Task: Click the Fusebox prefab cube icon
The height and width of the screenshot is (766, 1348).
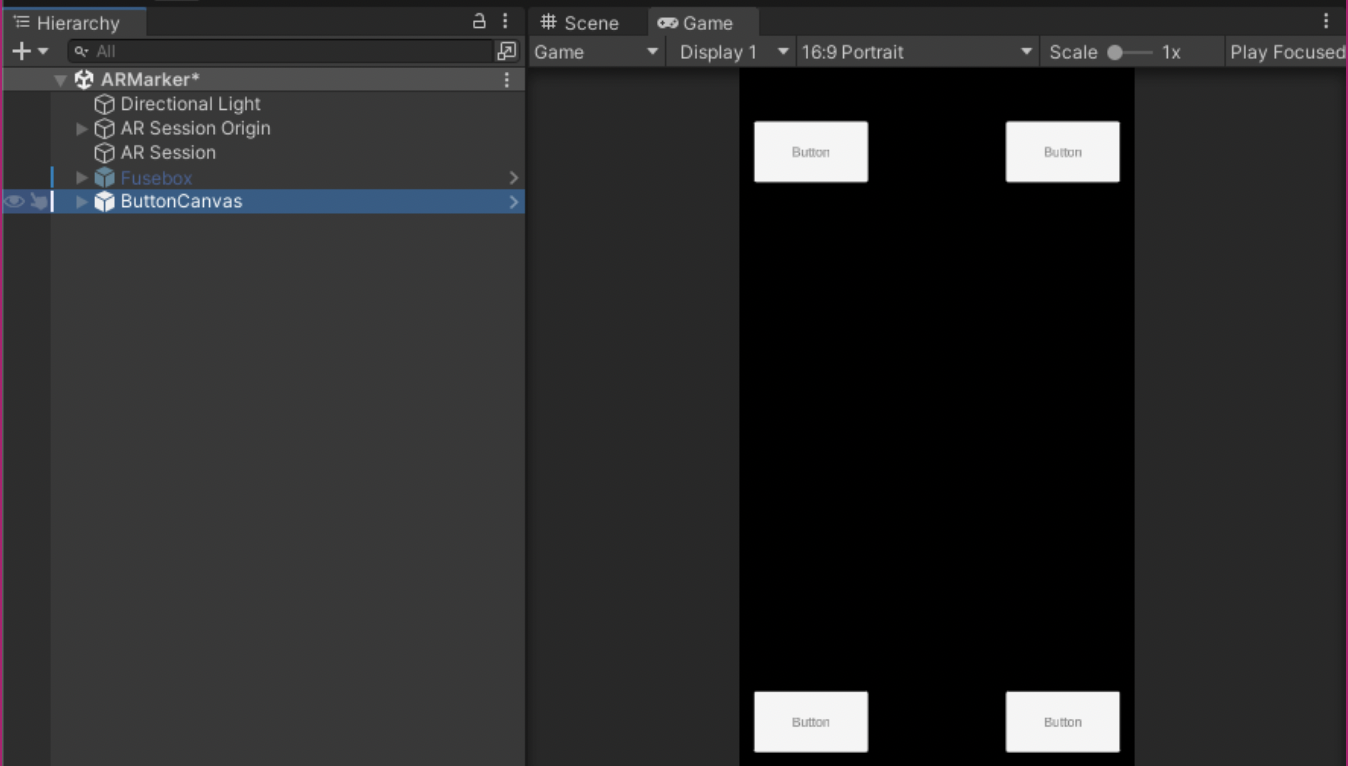Action: pyautogui.click(x=104, y=177)
